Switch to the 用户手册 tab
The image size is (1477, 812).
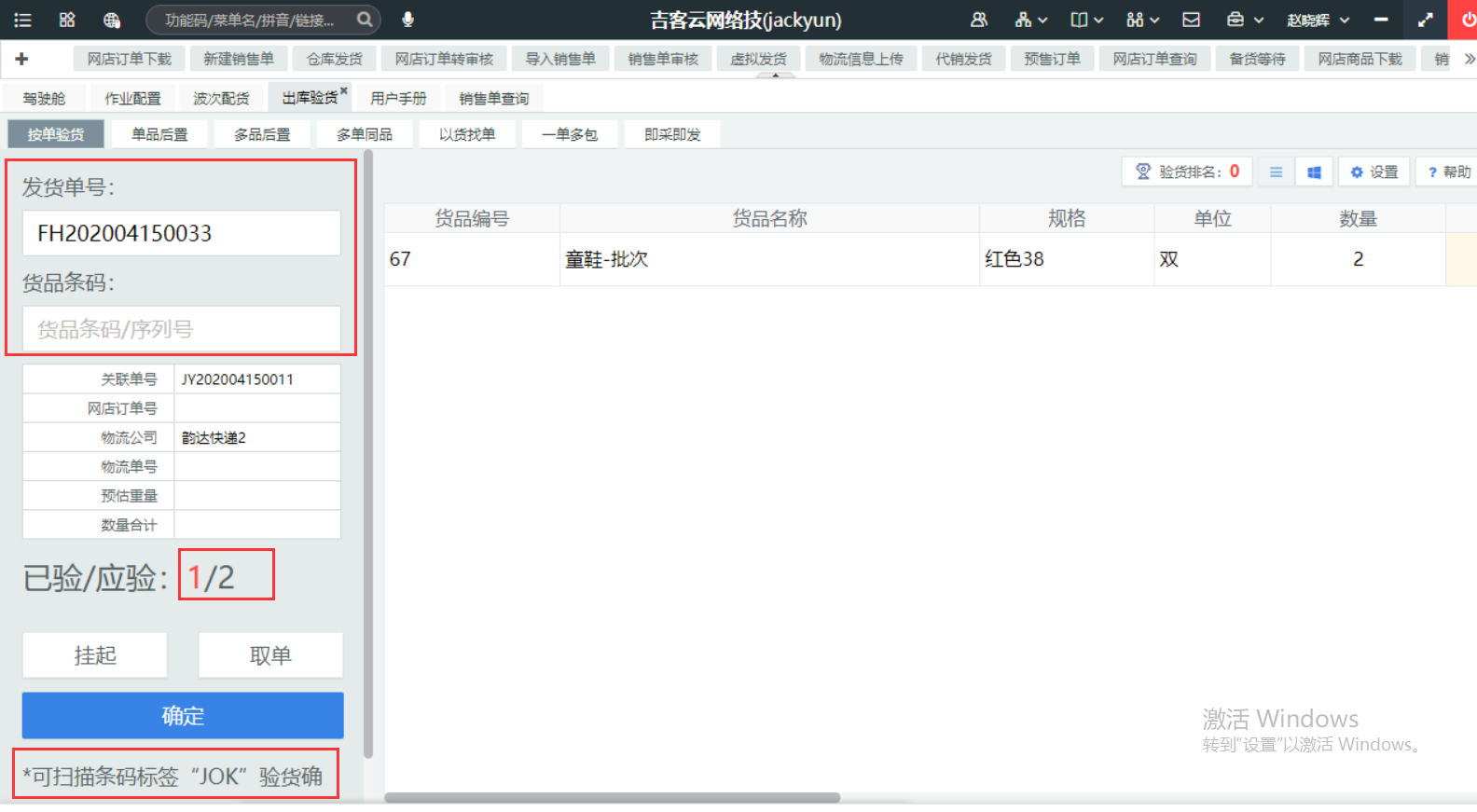[x=398, y=98]
